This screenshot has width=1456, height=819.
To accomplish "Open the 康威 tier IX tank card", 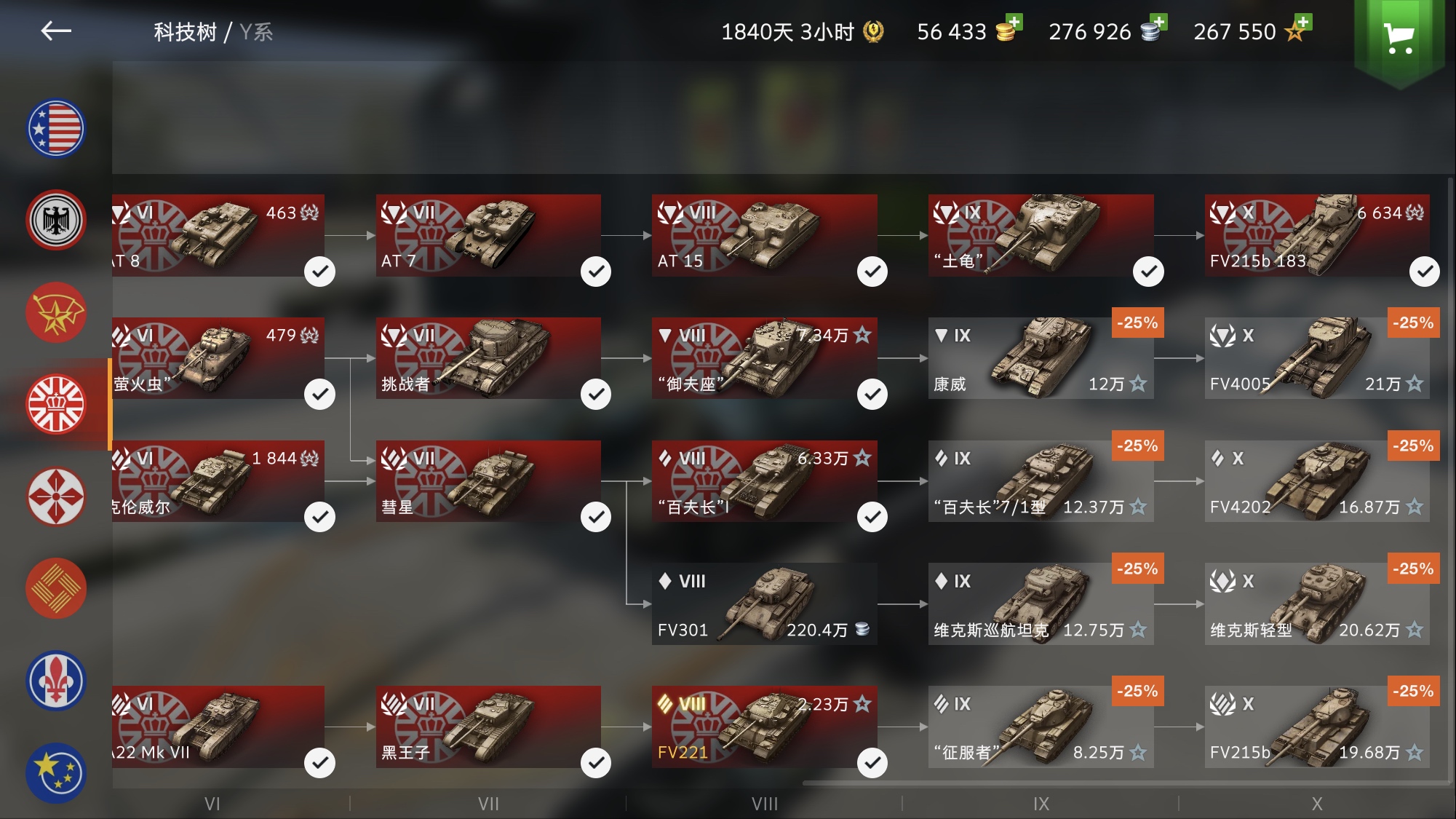I will [1041, 358].
